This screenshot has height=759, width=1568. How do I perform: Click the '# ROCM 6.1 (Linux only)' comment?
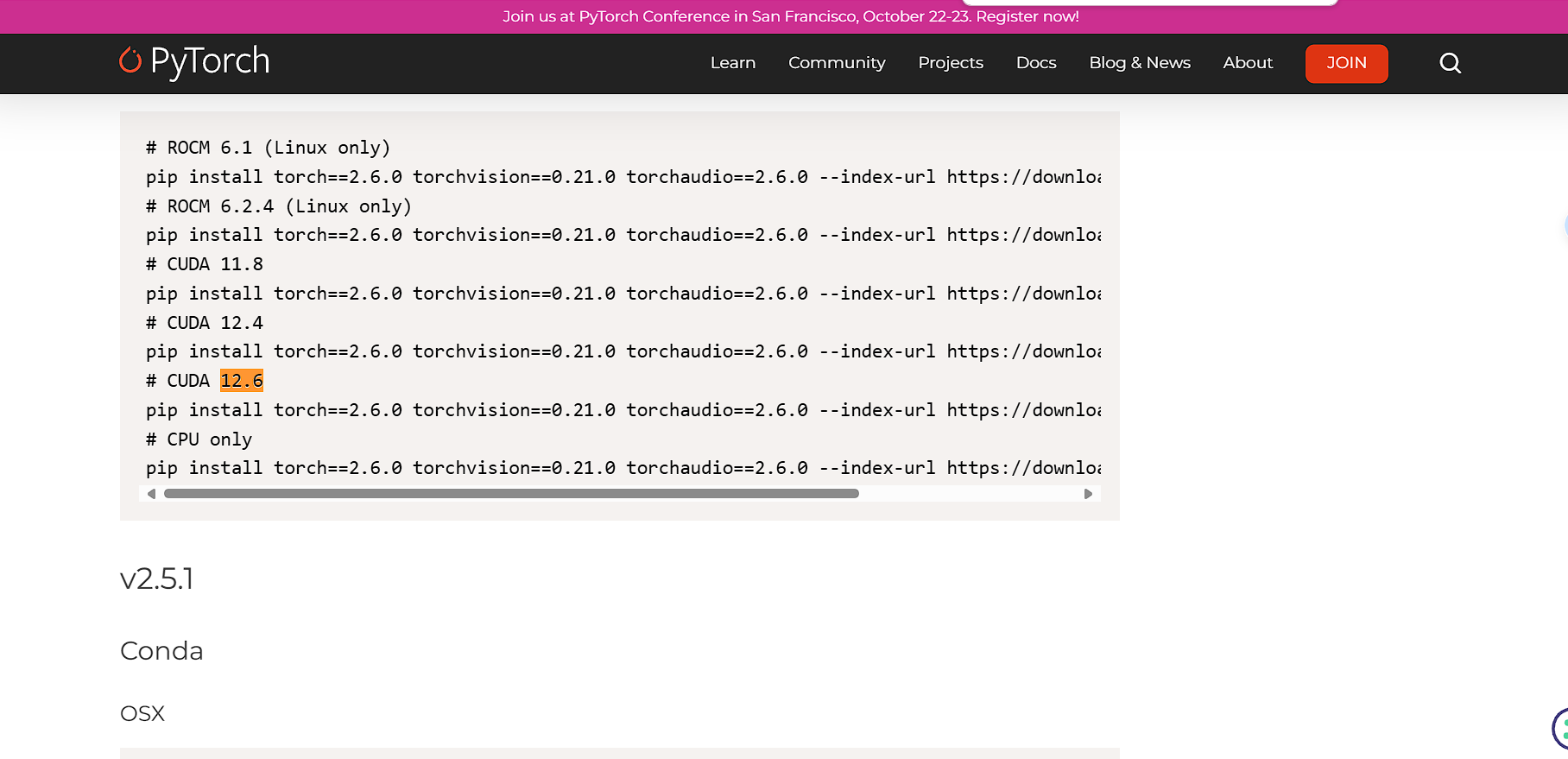pyautogui.click(x=268, y=148)
